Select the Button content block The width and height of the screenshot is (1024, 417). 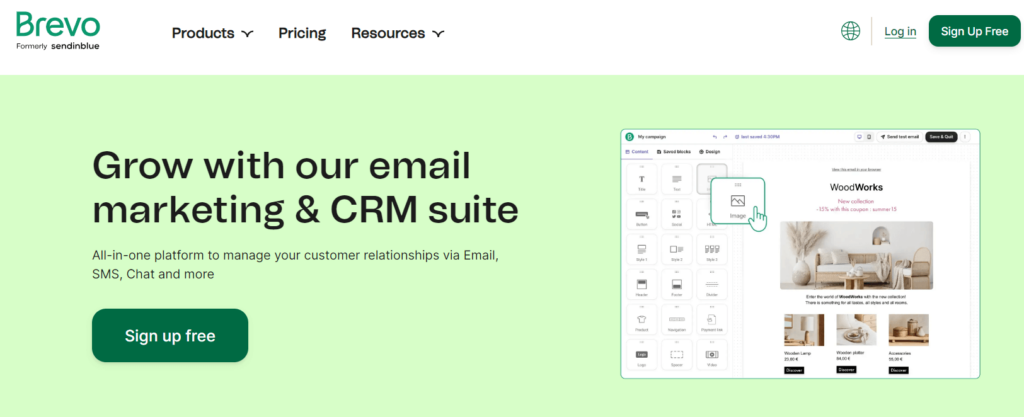pos(641,214)
